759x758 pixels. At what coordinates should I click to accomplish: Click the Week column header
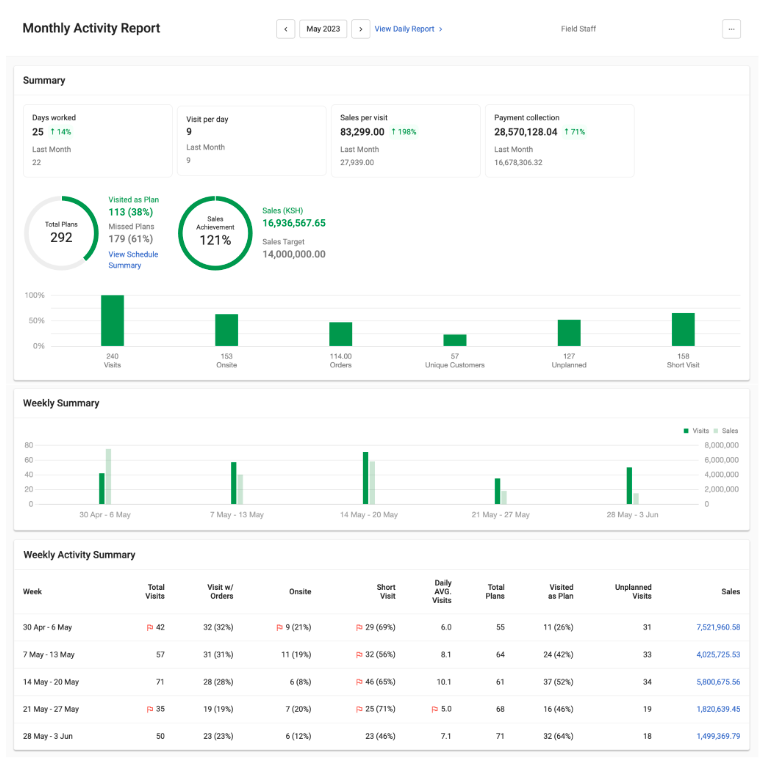[x=32, y=591]
